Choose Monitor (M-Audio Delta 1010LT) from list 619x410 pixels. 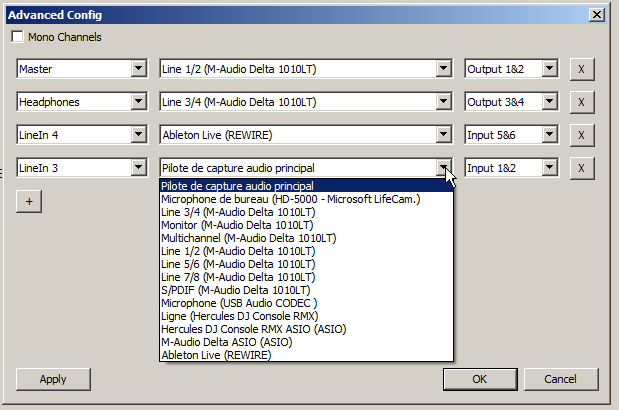click(x=306, y=225)
